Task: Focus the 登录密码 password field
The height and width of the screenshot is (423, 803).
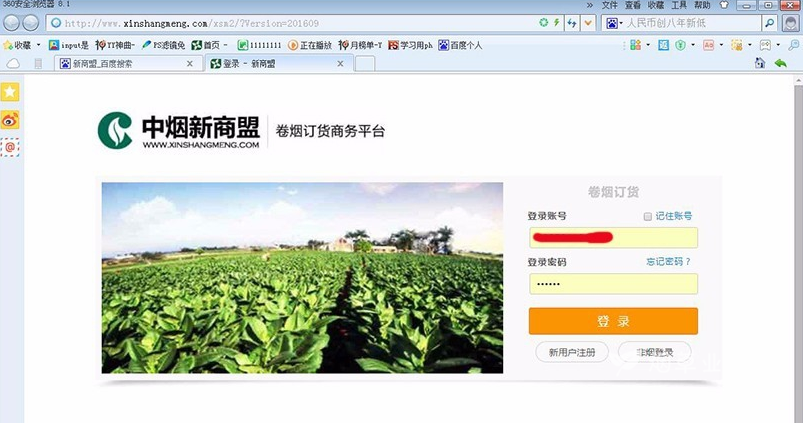Action: 613,284
